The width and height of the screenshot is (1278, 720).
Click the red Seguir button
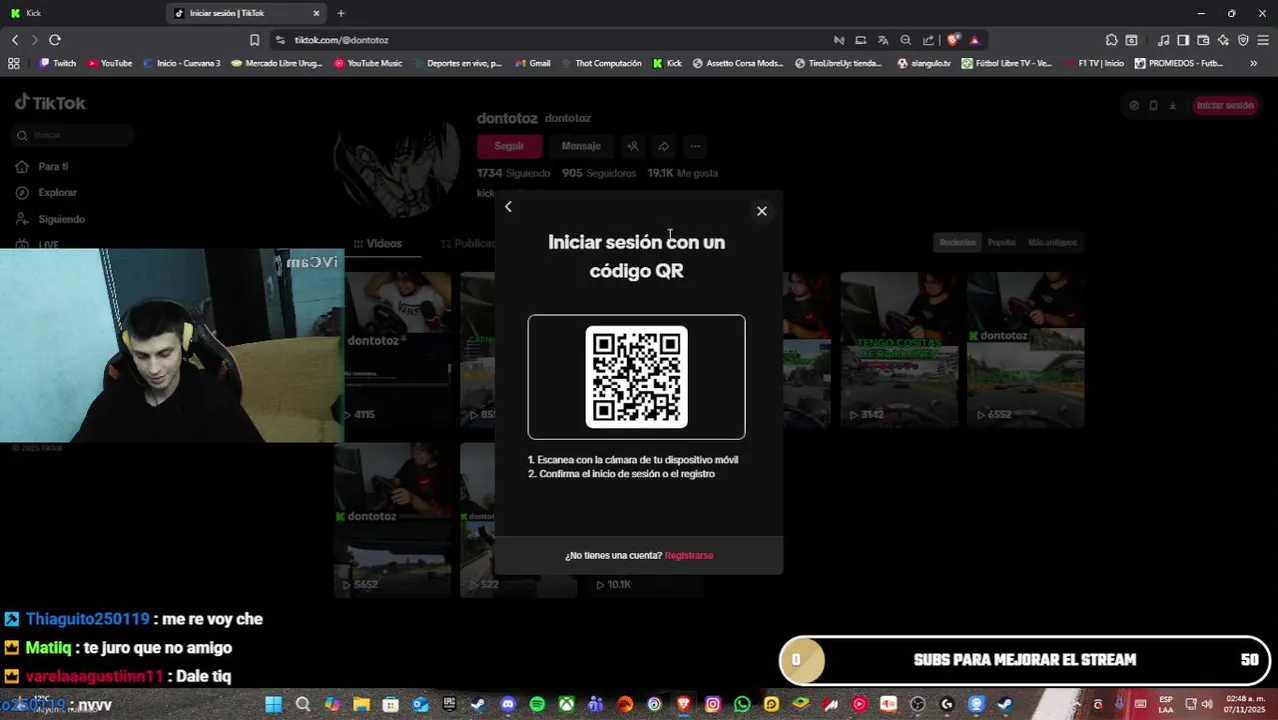point(509,146)
